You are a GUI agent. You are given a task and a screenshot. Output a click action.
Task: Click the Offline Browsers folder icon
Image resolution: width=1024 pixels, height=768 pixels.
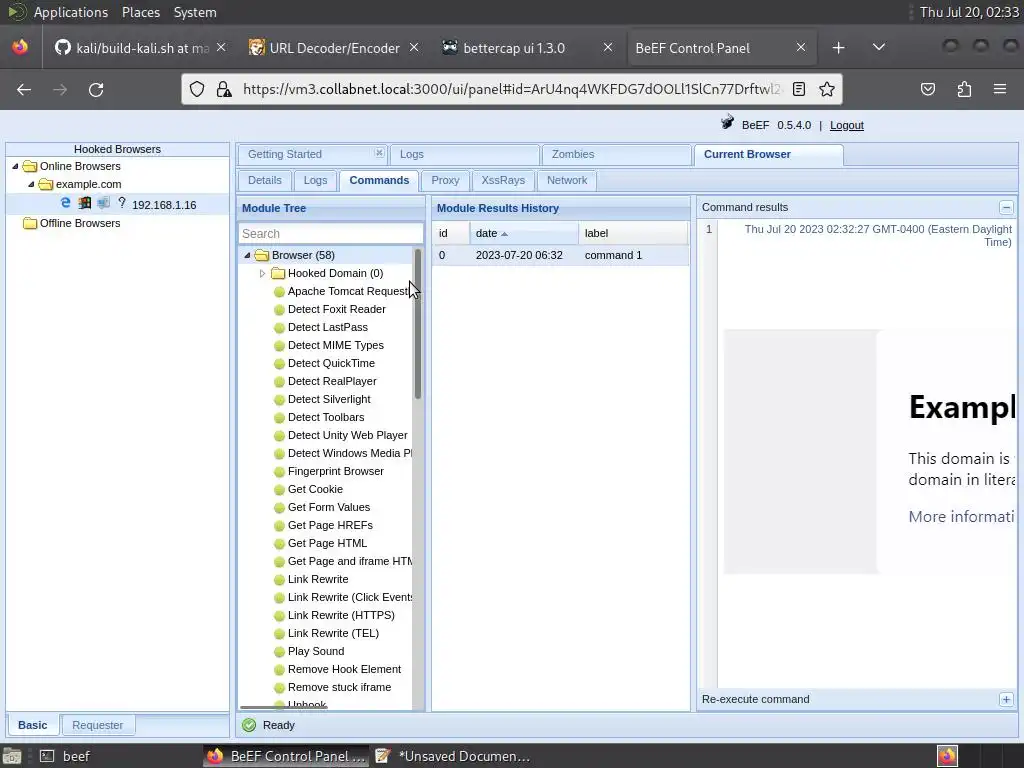30,223
